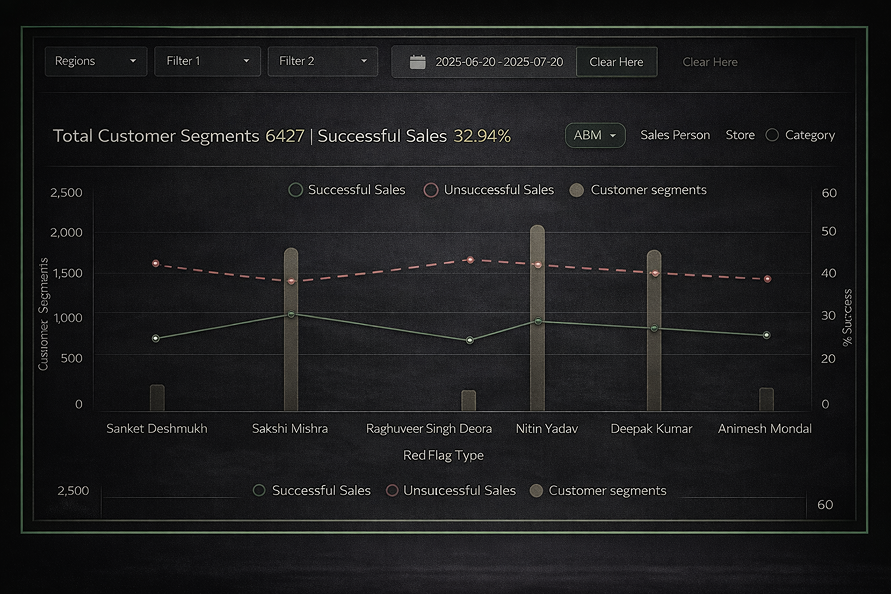Viewport: 891px width, 594px height.
Task: Toggle Customer segments marker in bottom chart legend
Action: pyautogui.click(x=537, y=490)
